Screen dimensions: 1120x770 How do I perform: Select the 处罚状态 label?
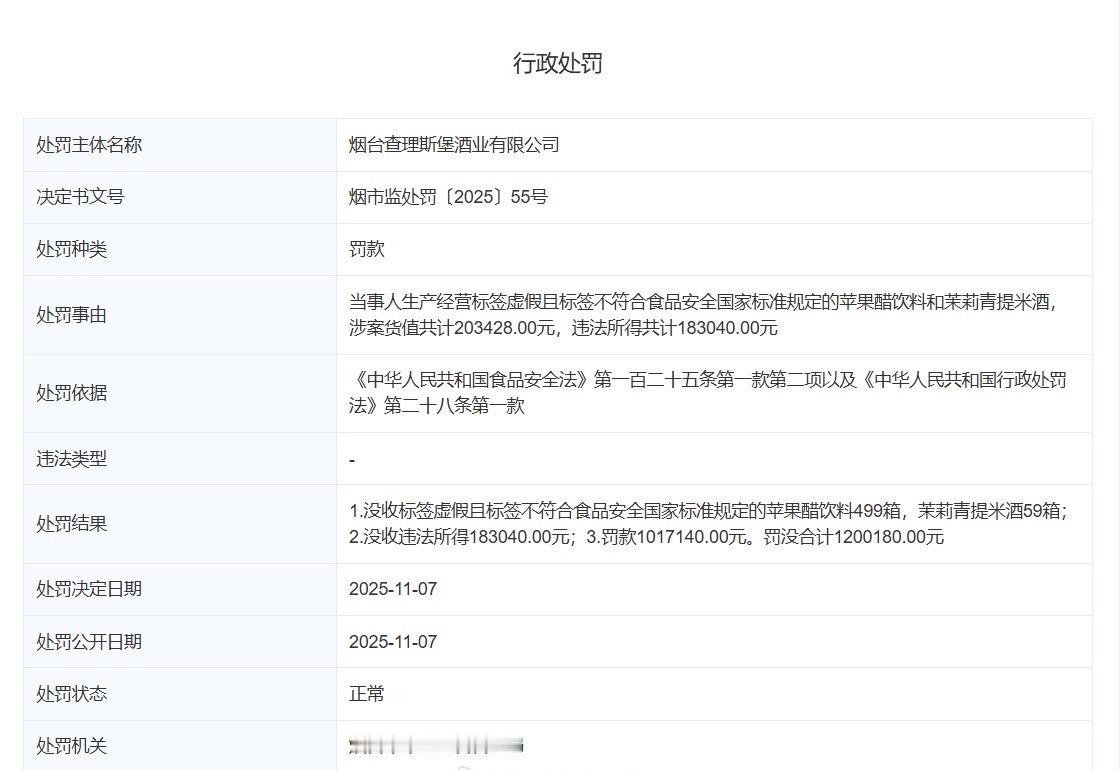(x=71, y=694)
